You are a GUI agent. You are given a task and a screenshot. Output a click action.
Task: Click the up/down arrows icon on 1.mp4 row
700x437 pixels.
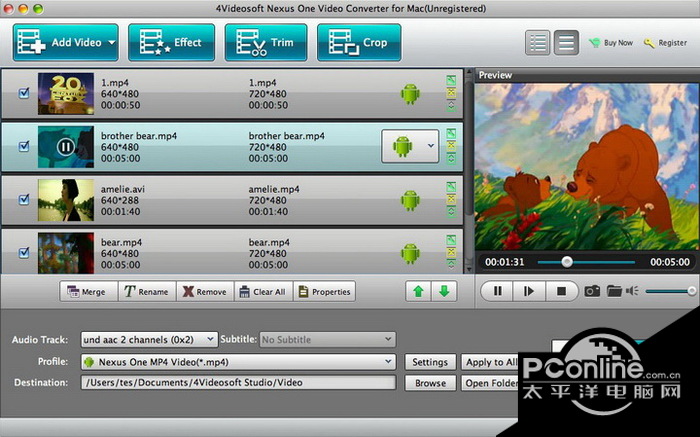tap(451, 106)
